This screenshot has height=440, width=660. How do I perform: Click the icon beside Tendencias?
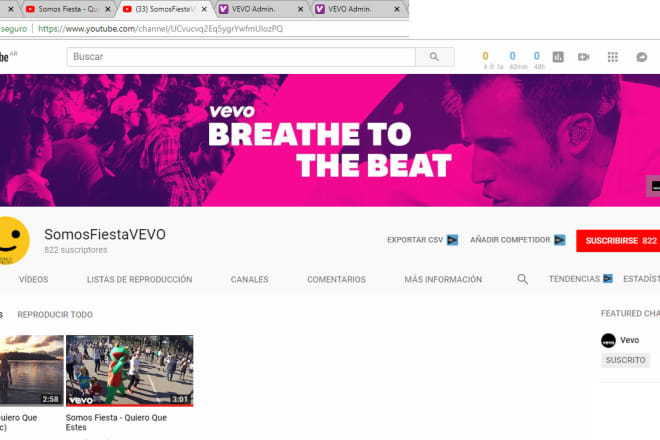[x=608, y=279]
